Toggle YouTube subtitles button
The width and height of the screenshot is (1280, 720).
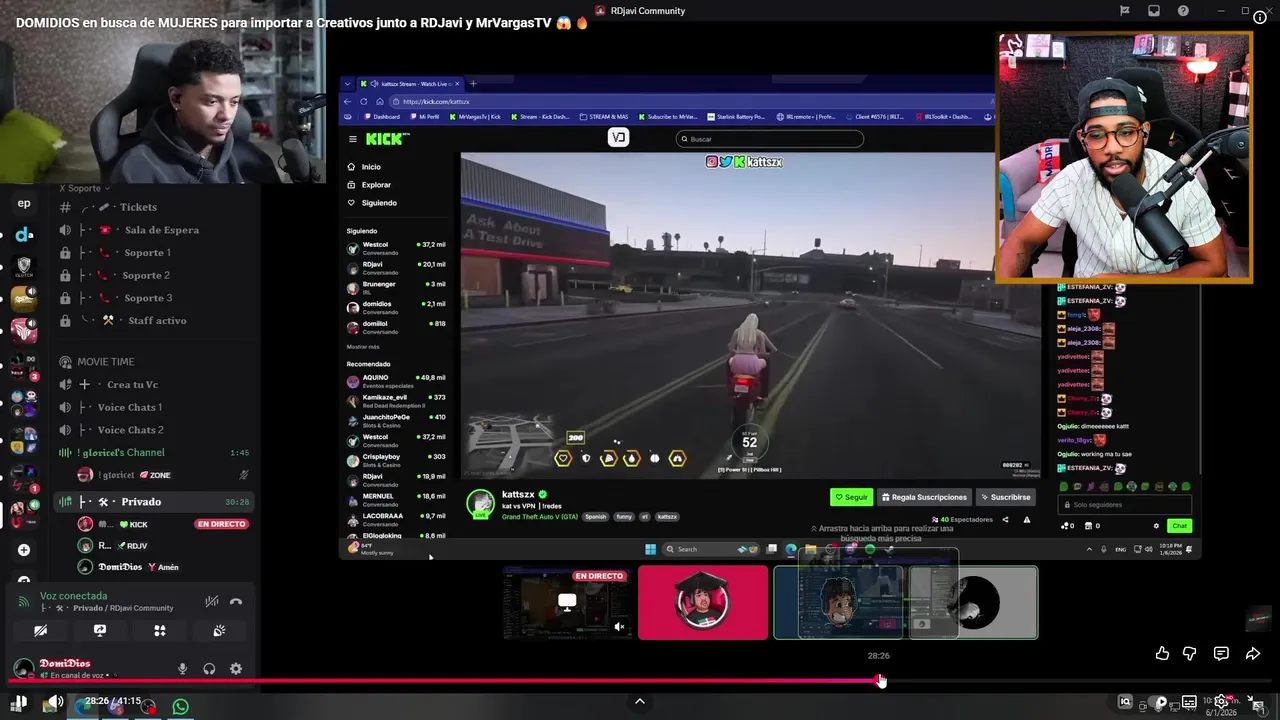1189,702
